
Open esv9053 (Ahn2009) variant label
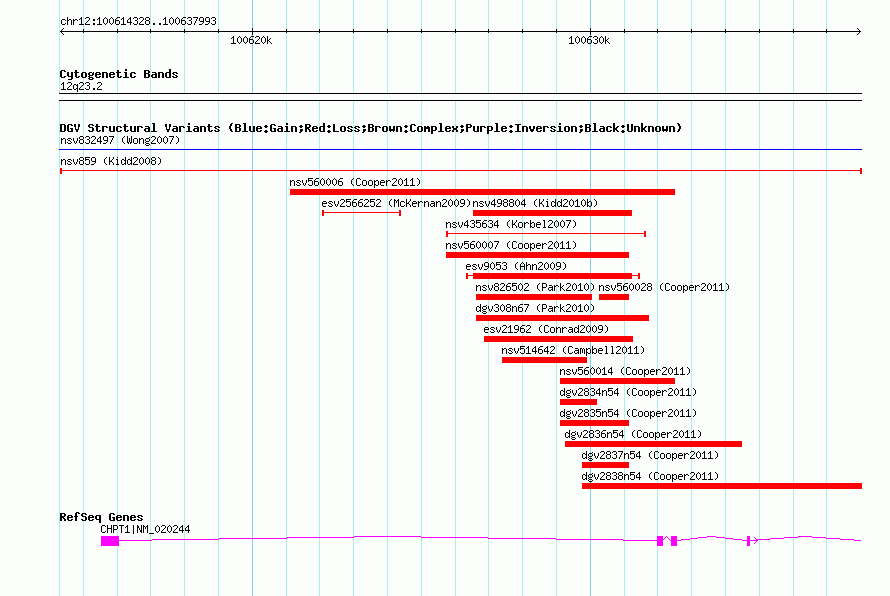tap(516, 266)
